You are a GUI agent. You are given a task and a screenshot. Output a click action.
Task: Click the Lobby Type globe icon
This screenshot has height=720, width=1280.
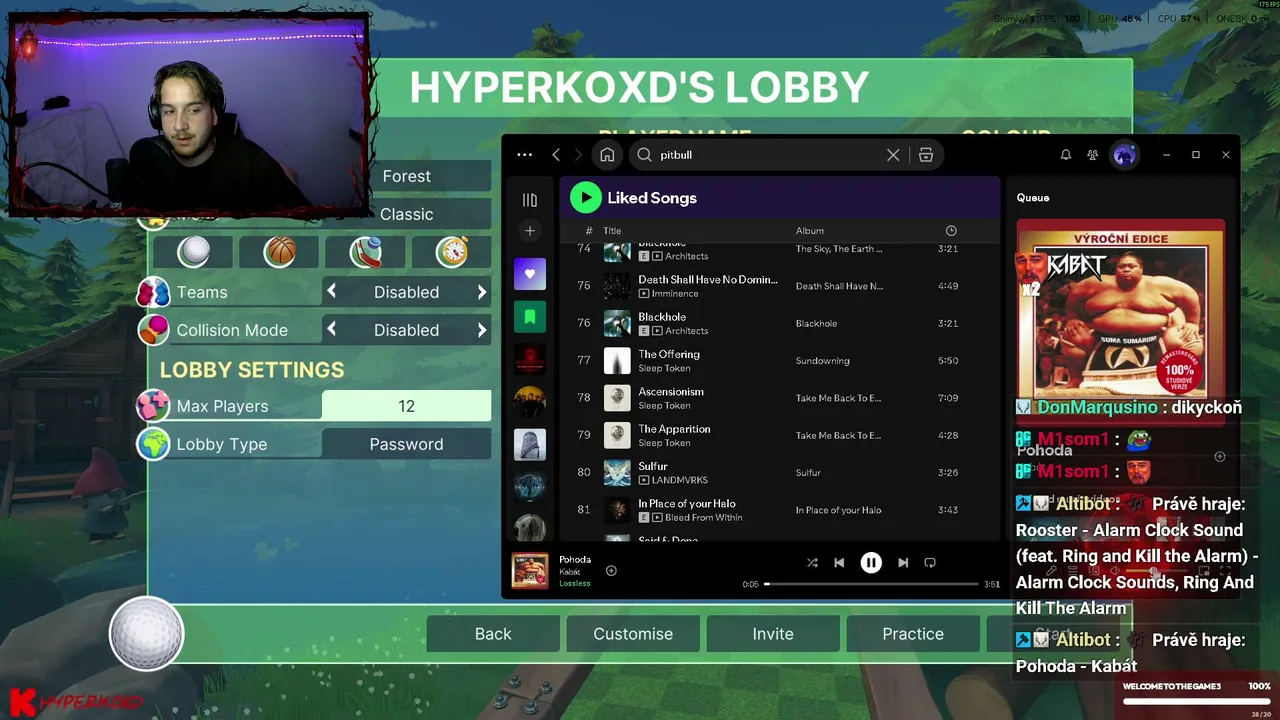click(153, 444)
